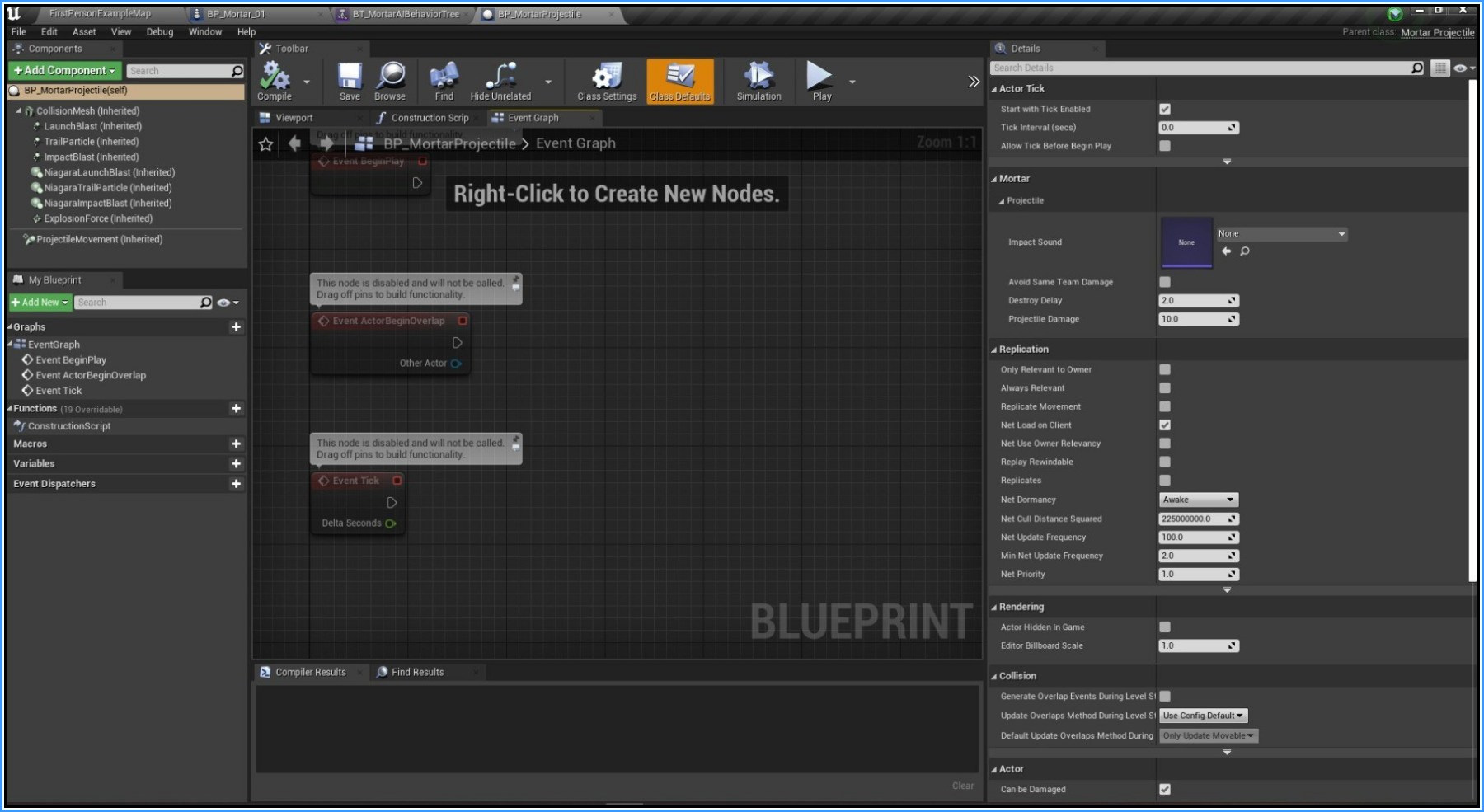Screen dimensions: 1484x812
Task: Browse to asset in Content Browser
Action: coord(390,81)
